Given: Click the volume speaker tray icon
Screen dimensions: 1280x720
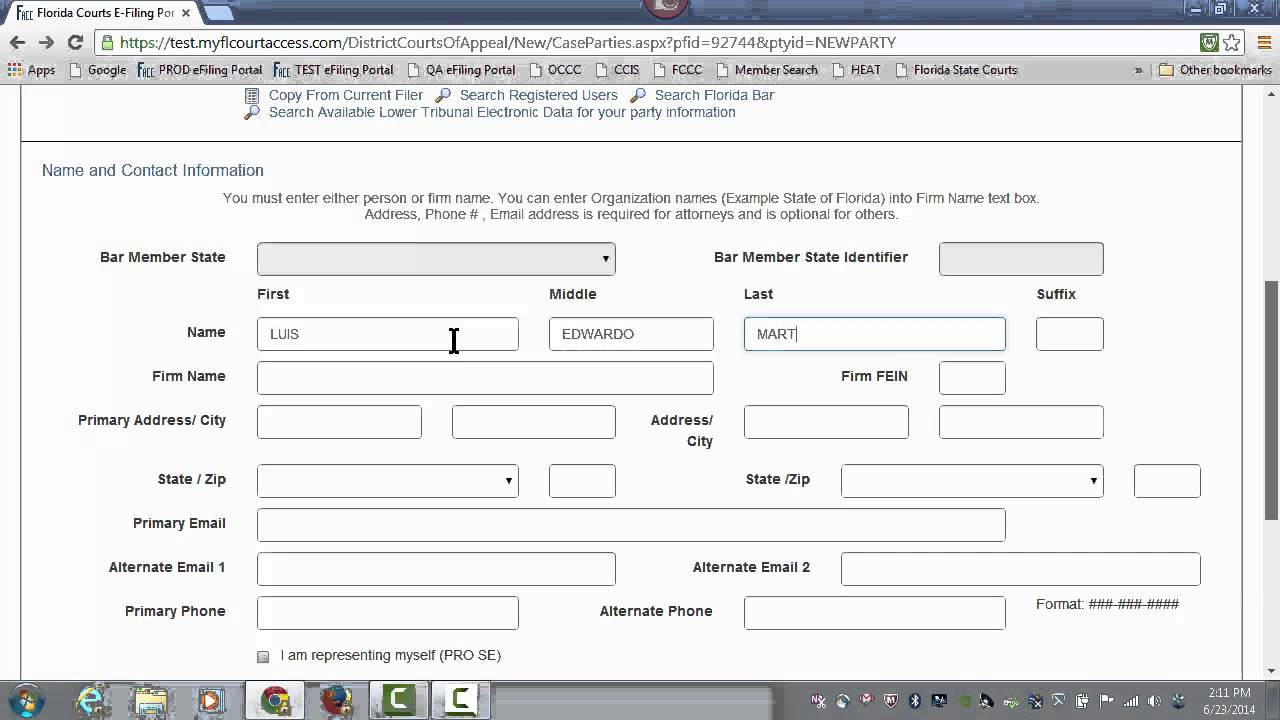Looking at the screenshot, I should (1154, 701).
